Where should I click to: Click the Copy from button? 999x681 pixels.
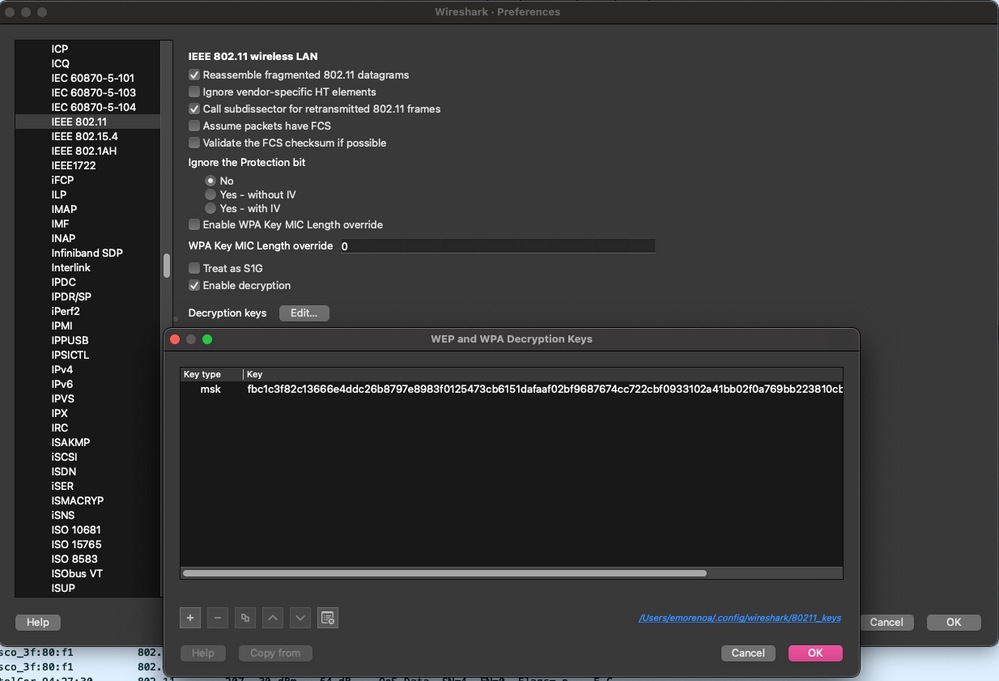click(x=274, y=652)
